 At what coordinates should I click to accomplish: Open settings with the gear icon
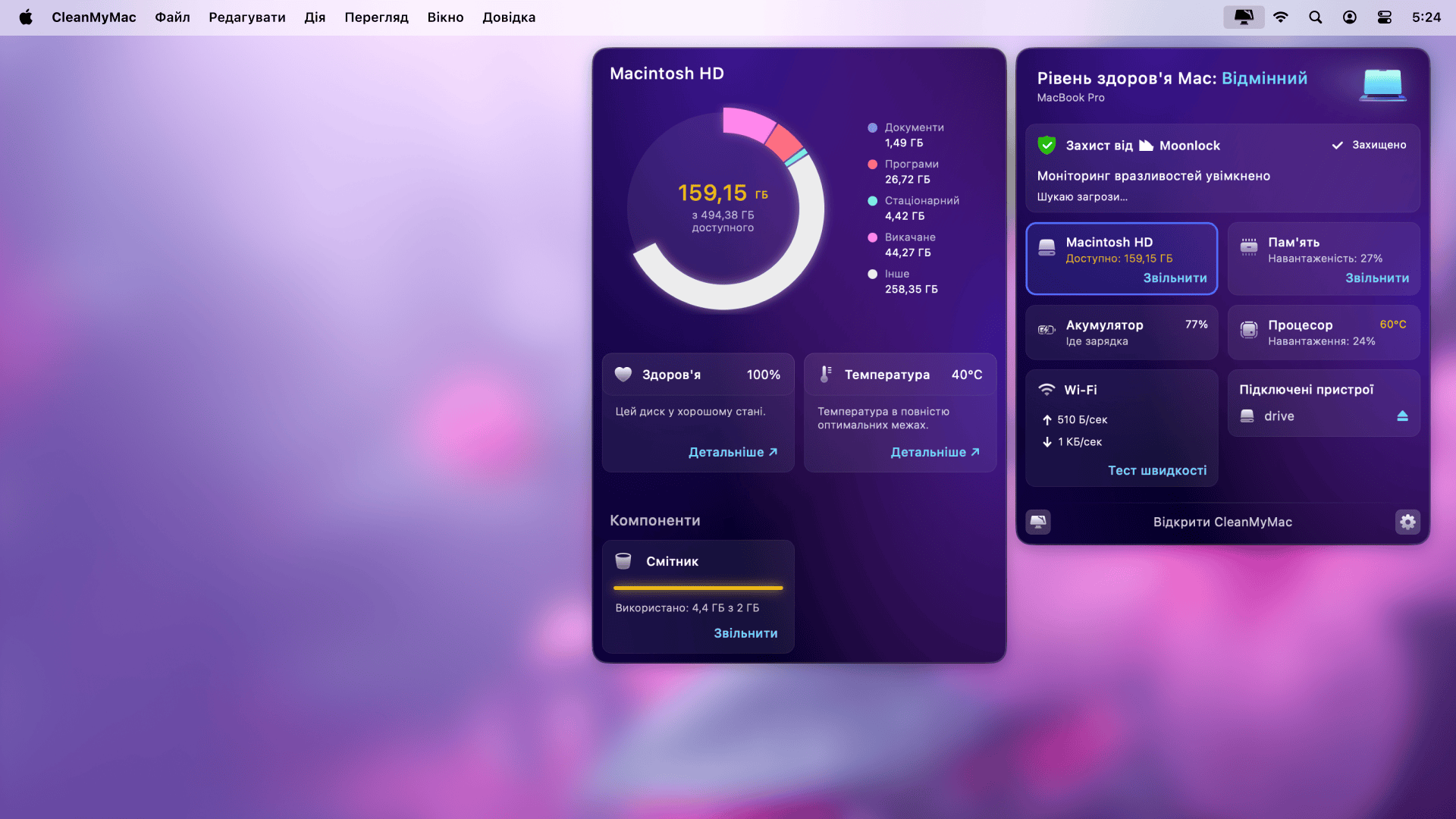coord(1407,522)
